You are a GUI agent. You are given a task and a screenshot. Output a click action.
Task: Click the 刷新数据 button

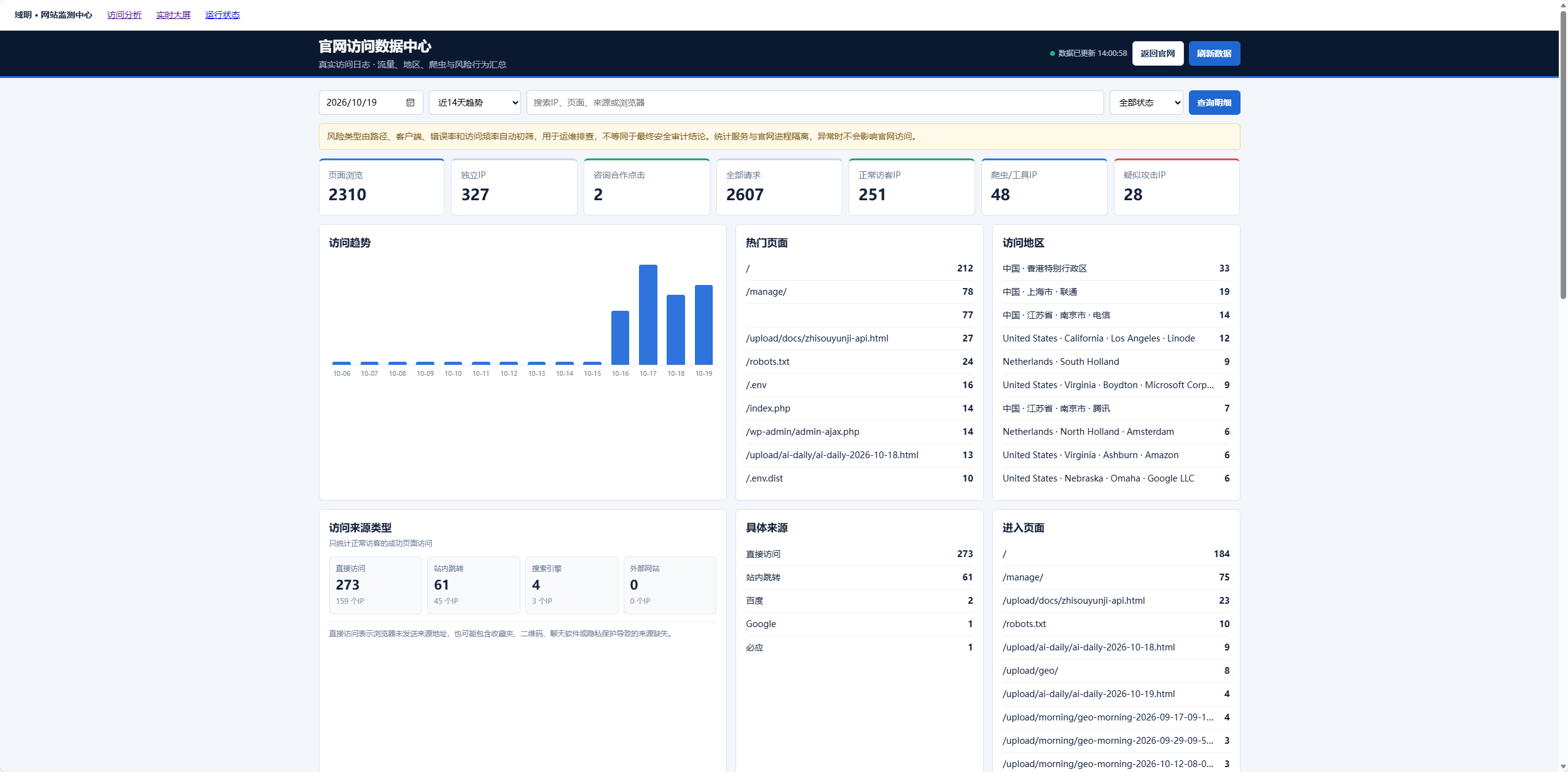pyautogui.click(x=1214, y=53)
